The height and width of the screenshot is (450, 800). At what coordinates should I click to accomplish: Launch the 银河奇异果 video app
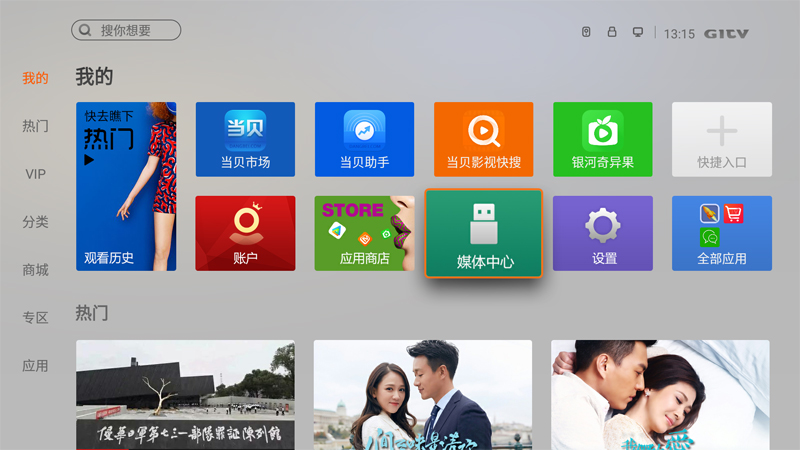603,139
